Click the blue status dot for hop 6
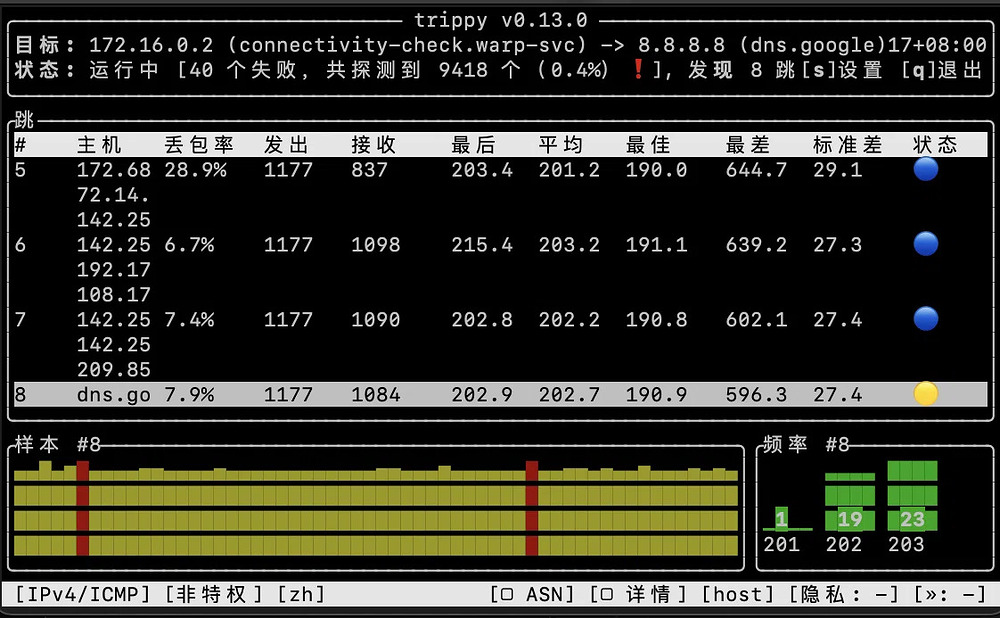Screen dimensions: 1000x618 coord(925,244)
